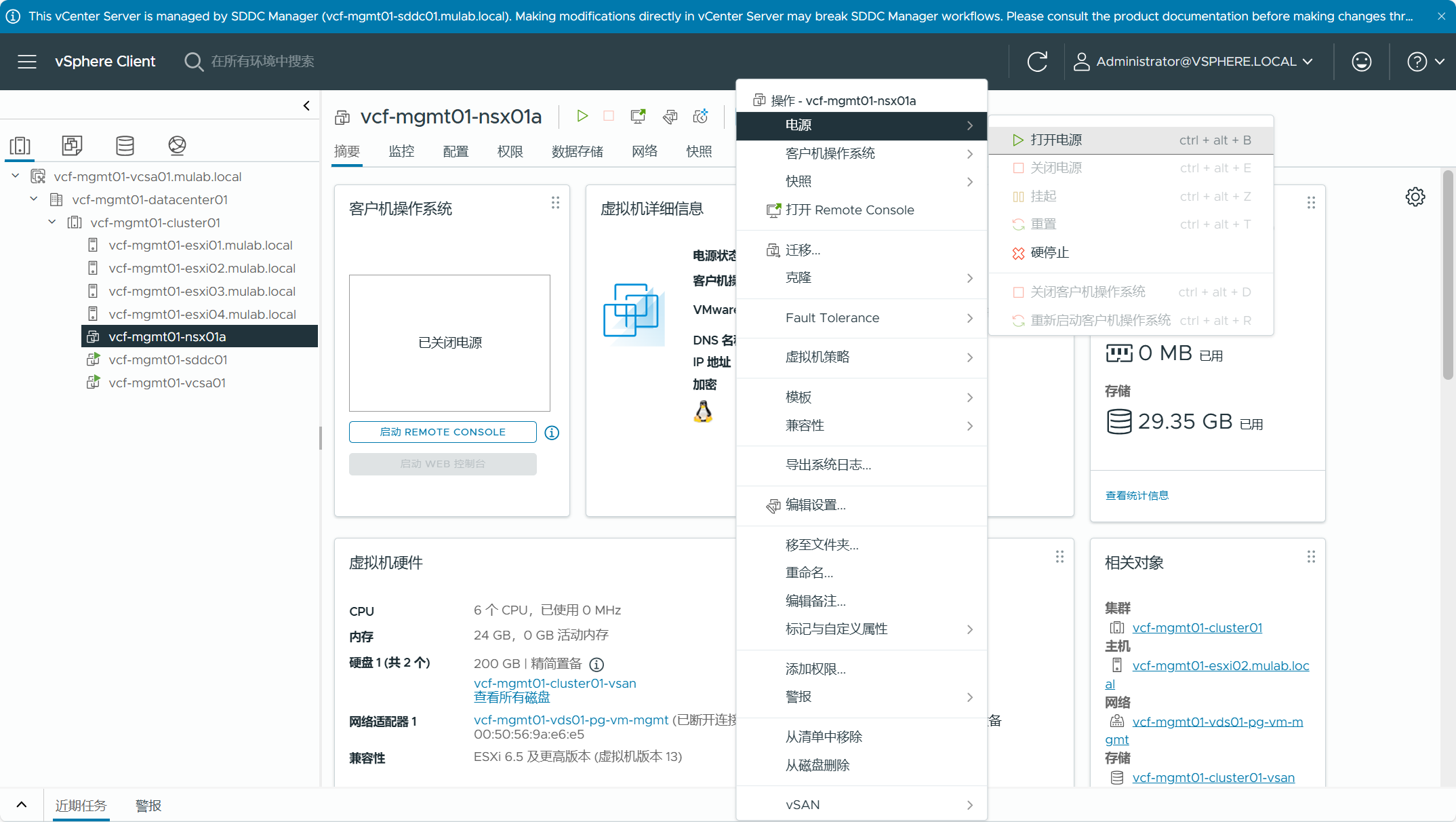Click the 启动 REMOTE CONSOLE button
This screenshot has height=822, width=1456.
click(443, 432)
